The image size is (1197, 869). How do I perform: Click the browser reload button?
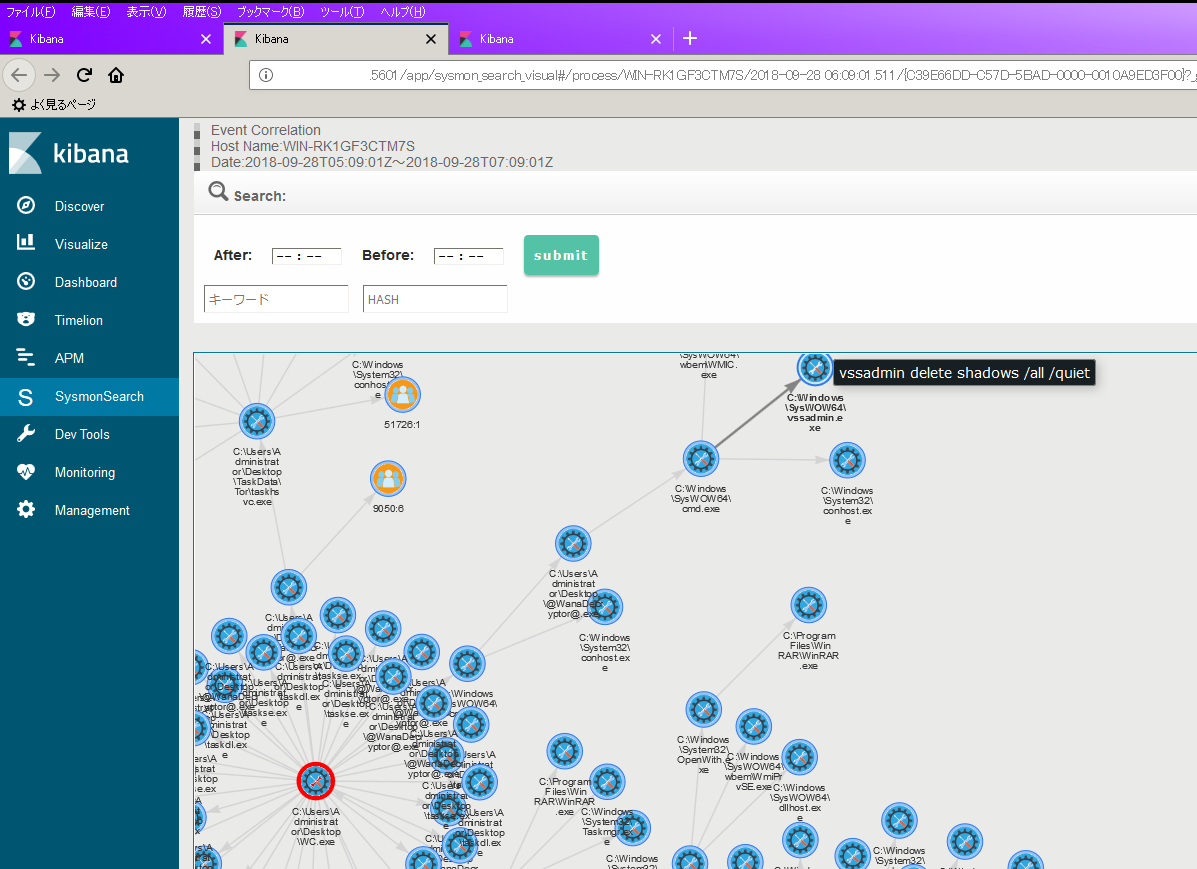pyautogui.click(x=85, y=75)
